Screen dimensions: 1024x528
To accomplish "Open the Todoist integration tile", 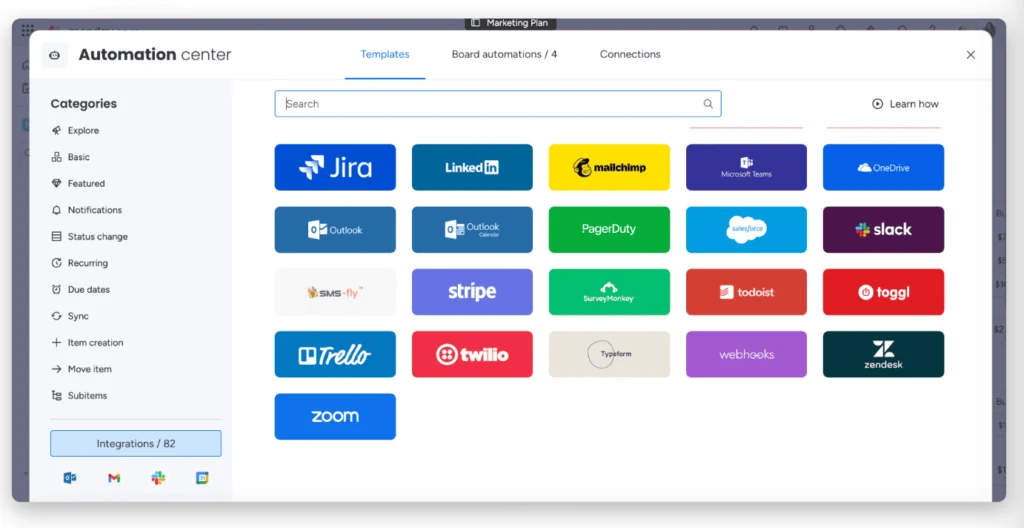I will pyautogui.click(x=746, y=292).
